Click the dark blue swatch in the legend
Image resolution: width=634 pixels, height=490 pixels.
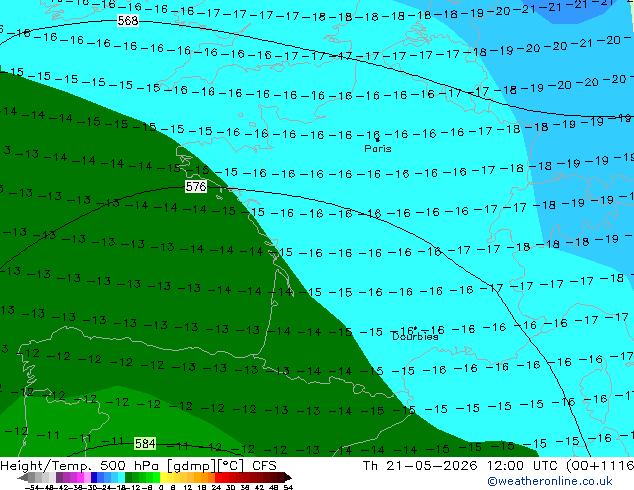coord(94,478)
